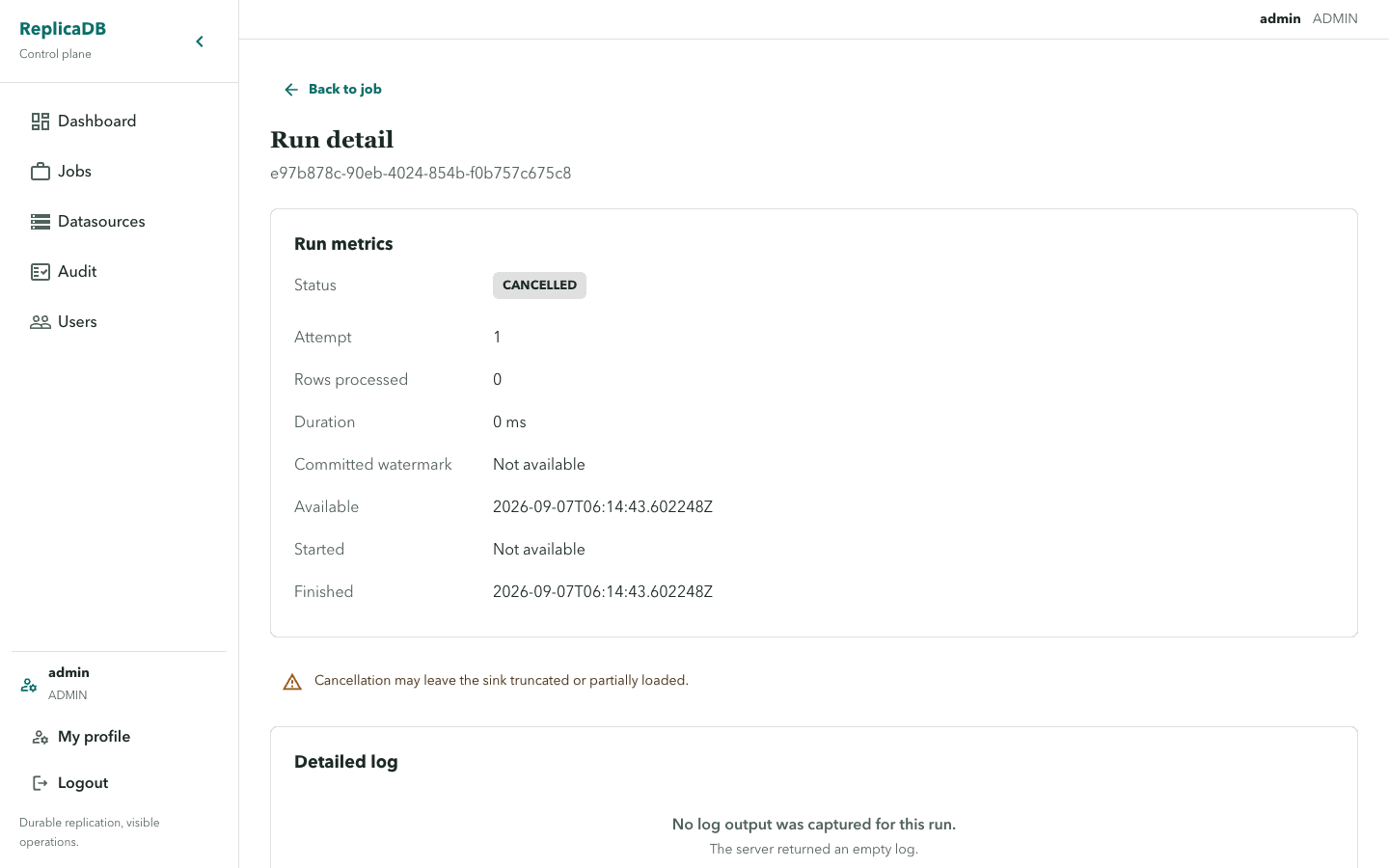1389x868 pixels.
Task: Collapse the sidebar with the chevron
Action: click(x=200, y=41)
